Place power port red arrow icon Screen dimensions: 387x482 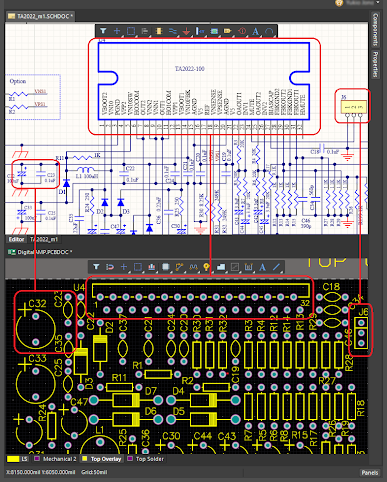(186, 31)
